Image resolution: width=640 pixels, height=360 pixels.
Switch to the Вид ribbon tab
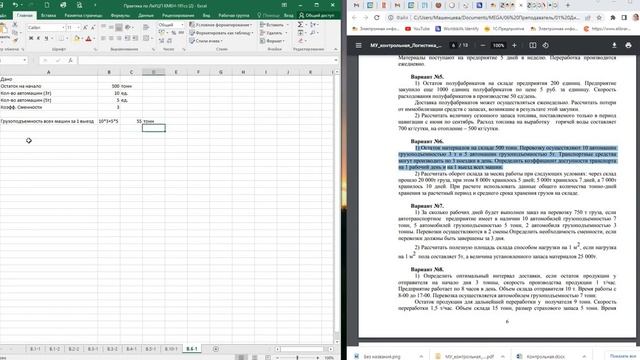(207, 16)
